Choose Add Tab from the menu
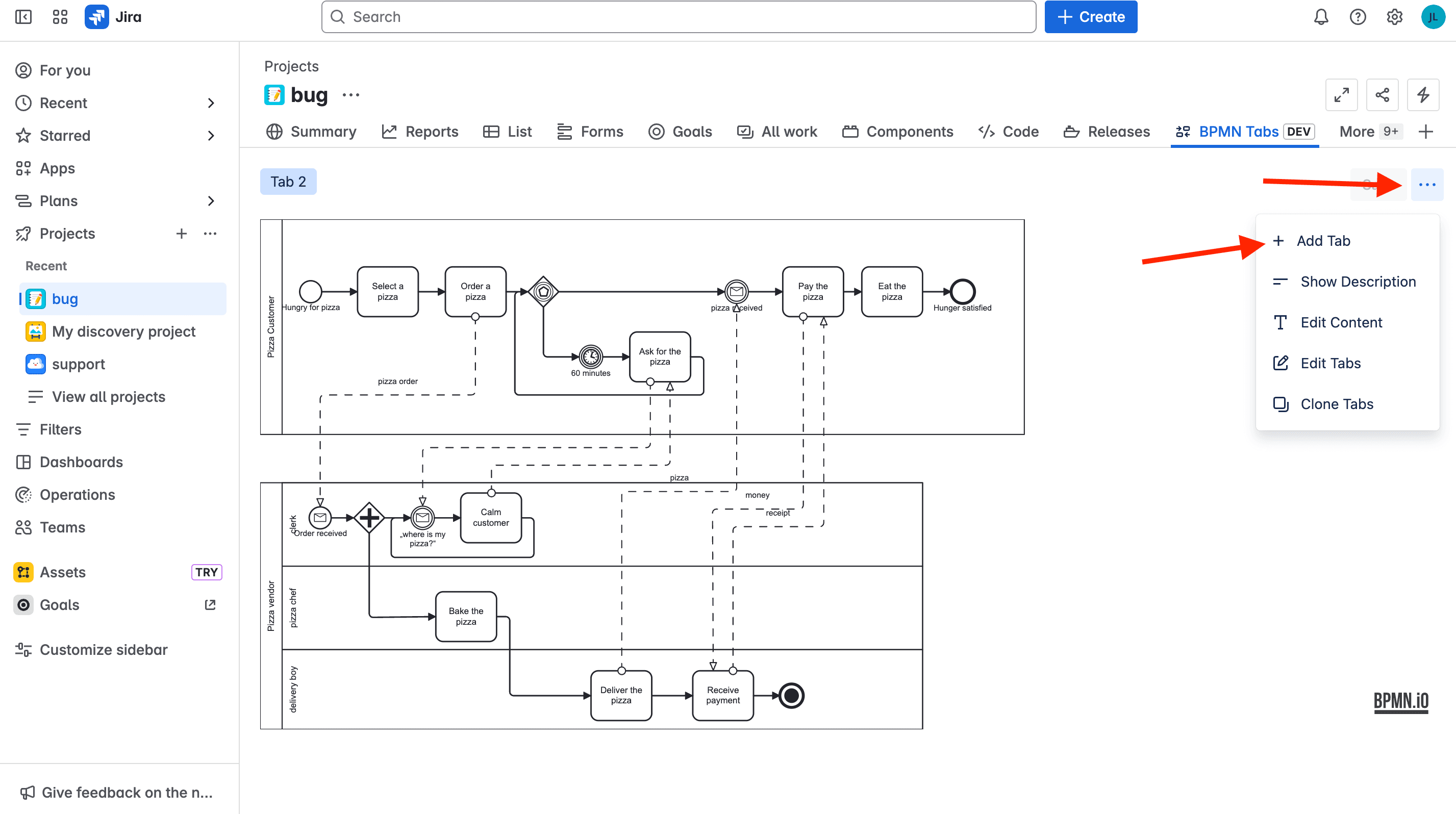The width and height of the screenshot is (1456, 814). [1347, 241]
